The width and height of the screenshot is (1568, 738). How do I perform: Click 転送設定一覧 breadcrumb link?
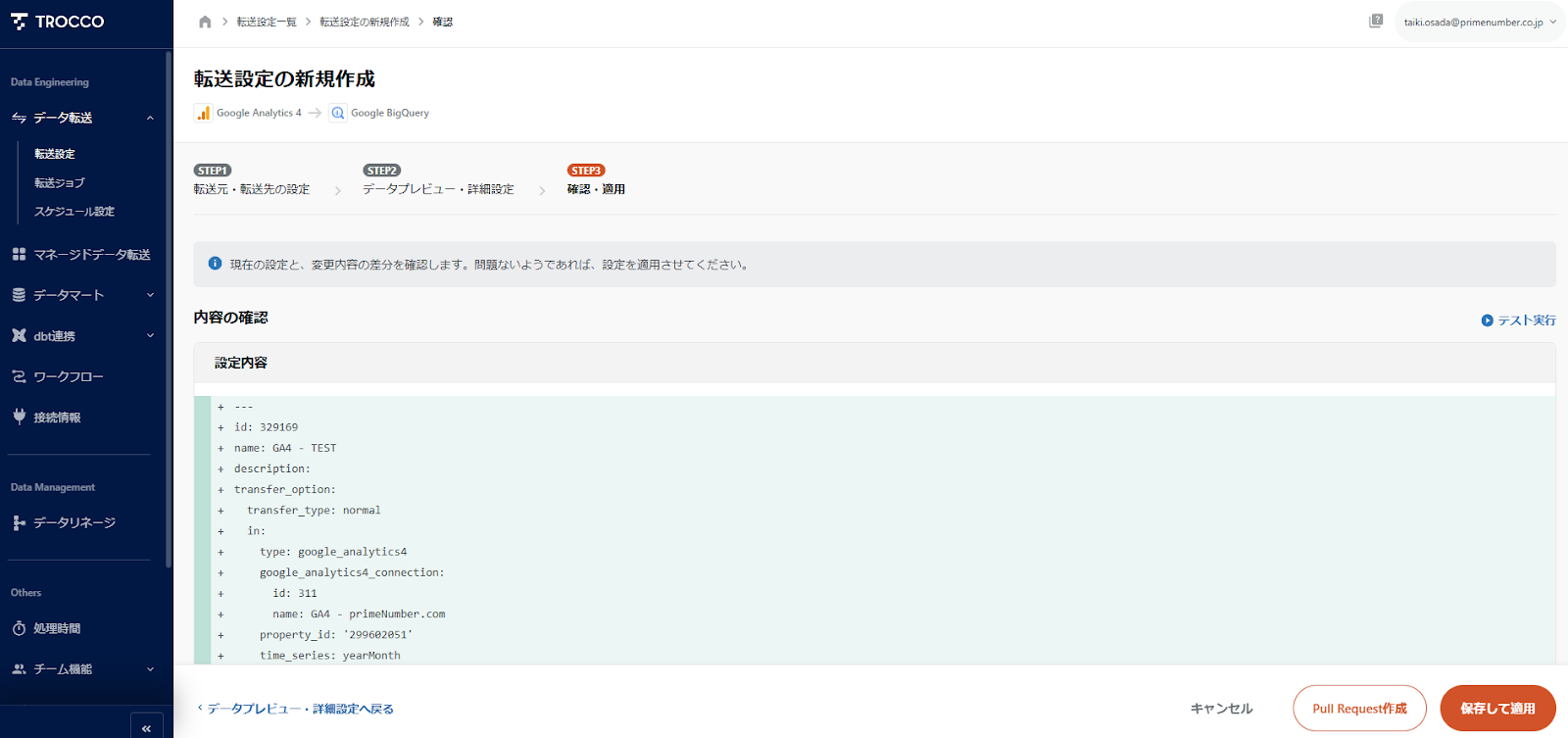coord(267,22)
